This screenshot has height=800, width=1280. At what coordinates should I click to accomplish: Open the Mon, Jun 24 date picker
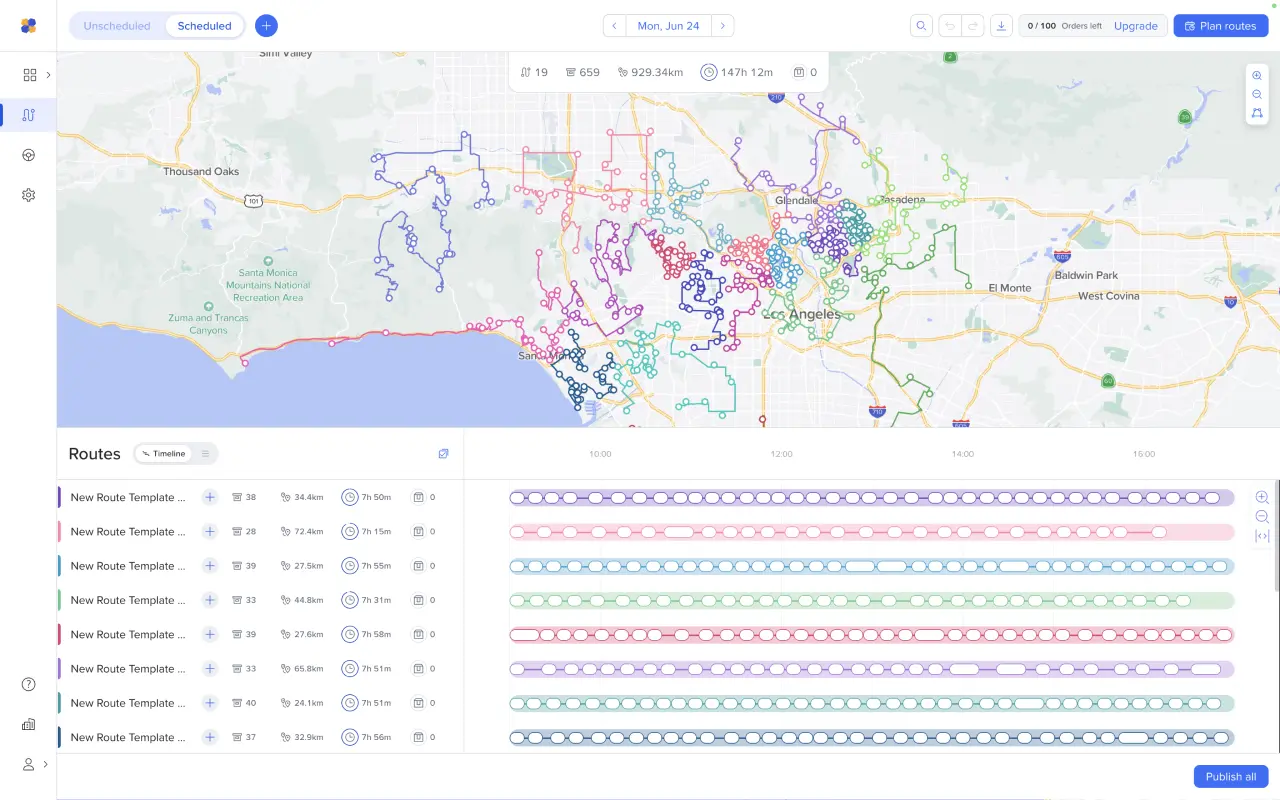pyautogui.click(x=669, y=26)
